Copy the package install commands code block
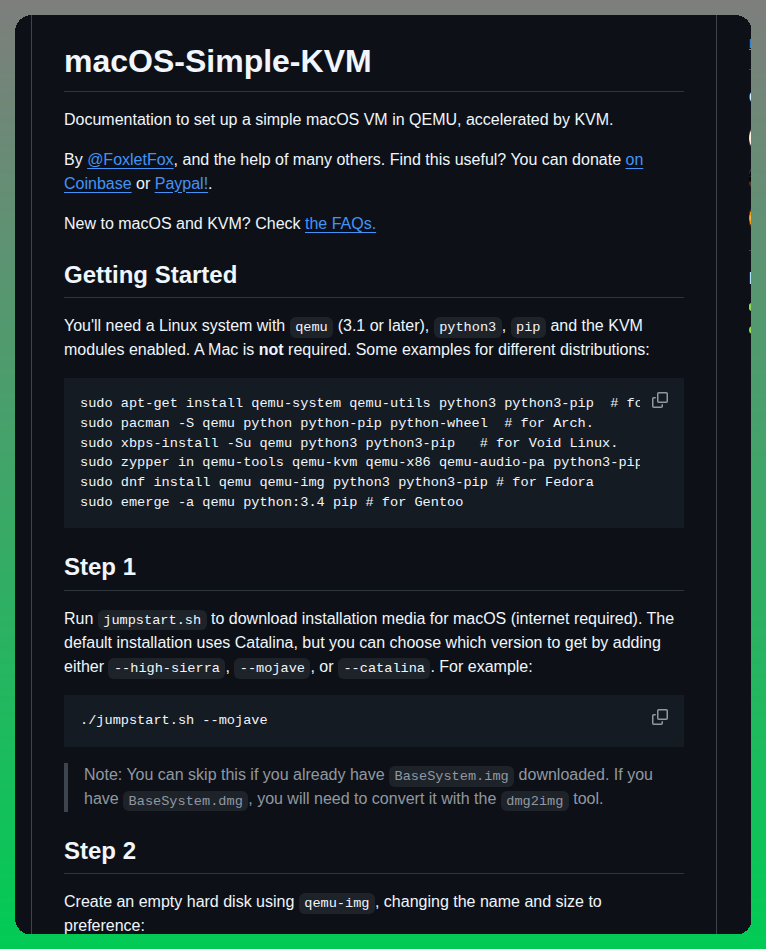 [x=660, y=400]
